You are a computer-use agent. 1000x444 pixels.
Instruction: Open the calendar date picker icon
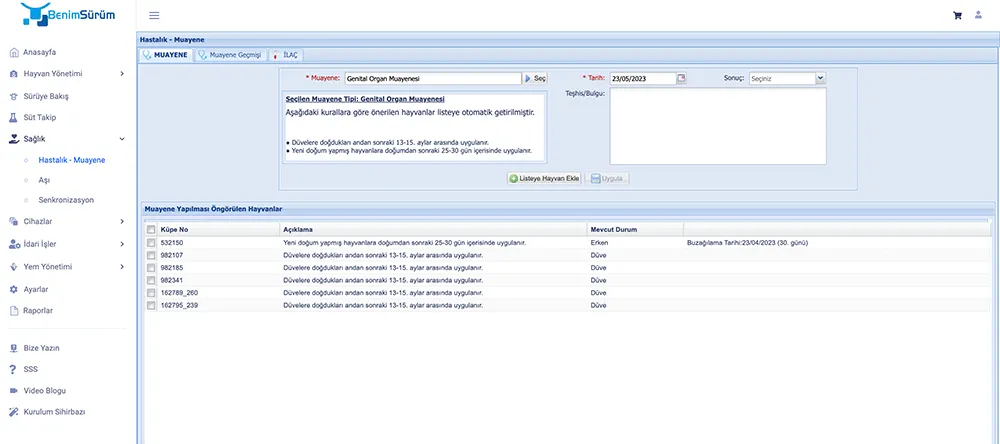(682, 78)
